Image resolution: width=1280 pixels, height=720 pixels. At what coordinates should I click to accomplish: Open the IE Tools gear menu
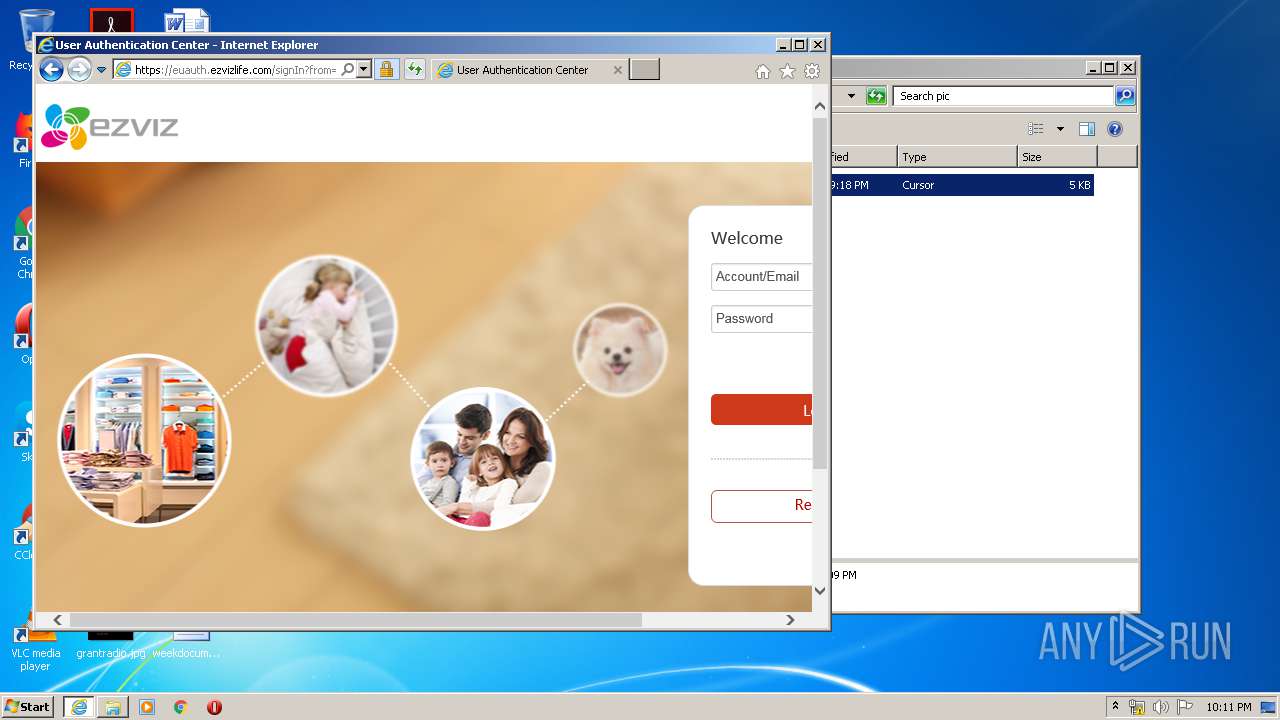tap(812, 71)
